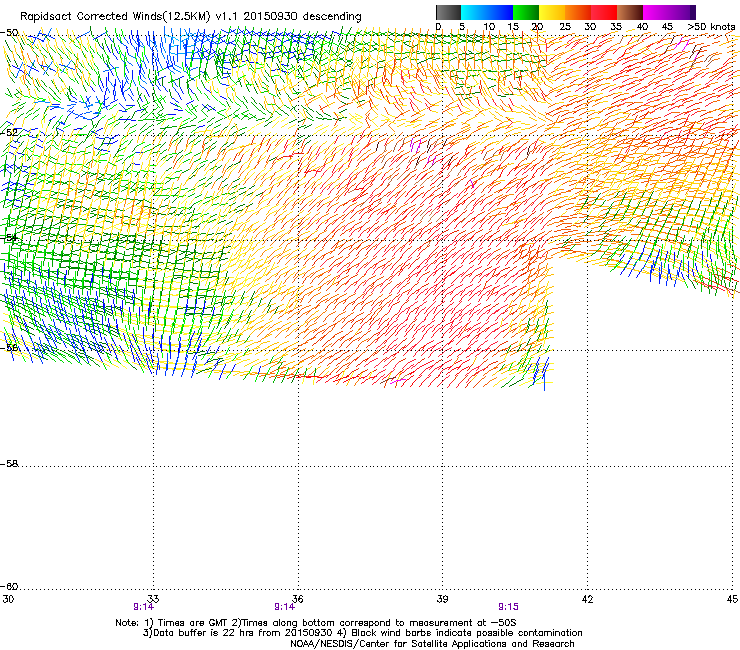Click the '36' longitude axis label

tap(297, 599)
